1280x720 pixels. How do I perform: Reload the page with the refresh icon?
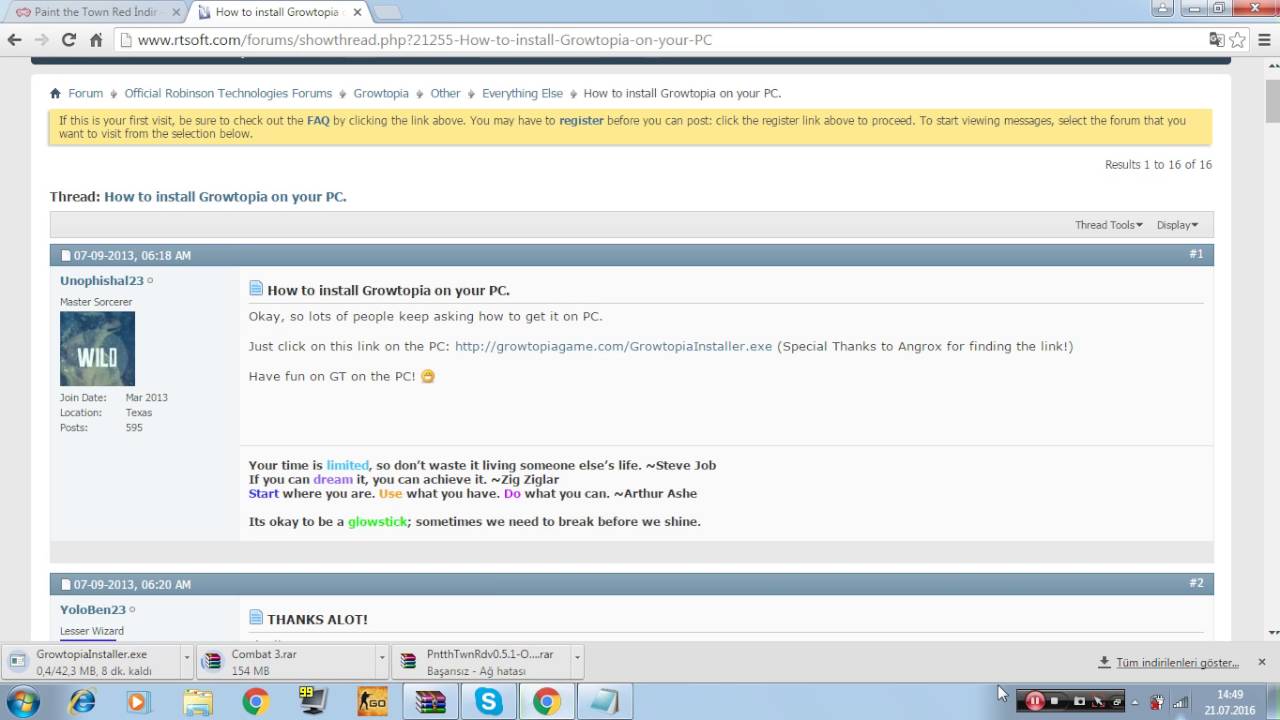(x=69, y=40)
